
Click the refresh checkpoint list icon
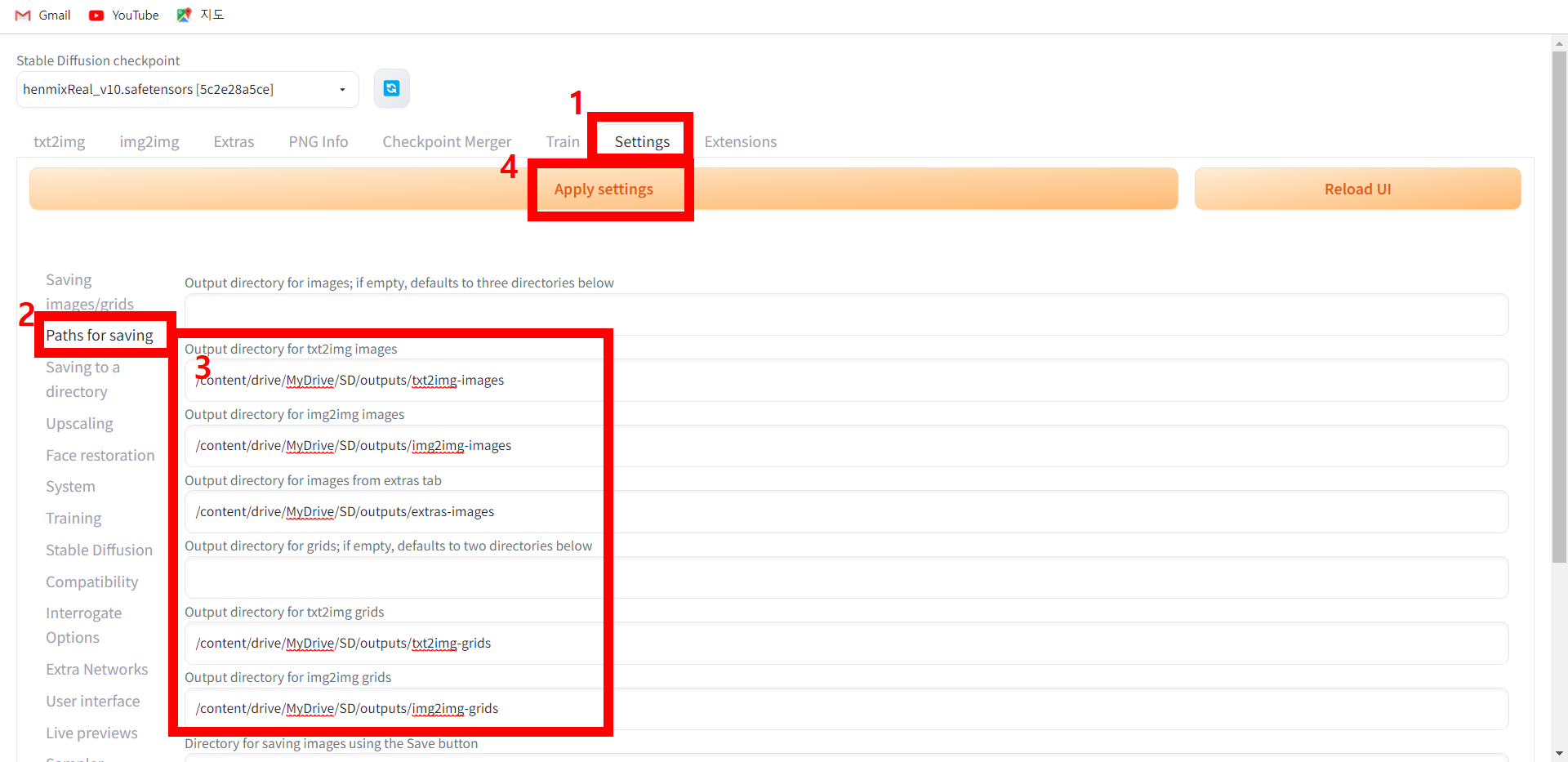[x=391, y=88]
